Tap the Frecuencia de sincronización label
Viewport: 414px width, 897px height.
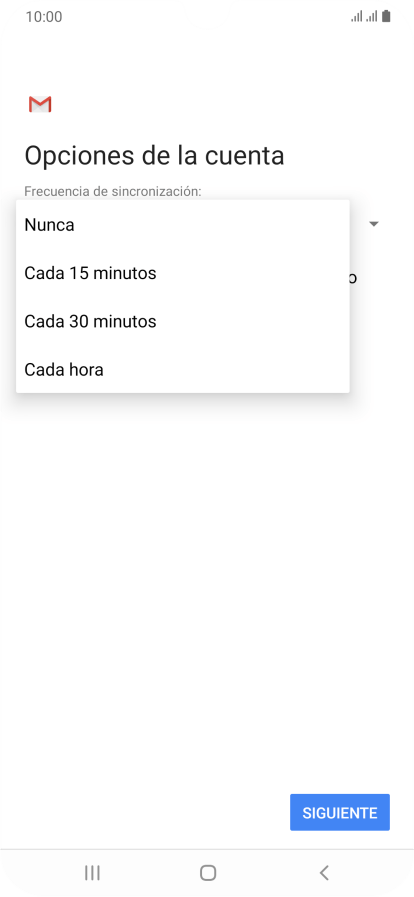[x=113, y=192]
